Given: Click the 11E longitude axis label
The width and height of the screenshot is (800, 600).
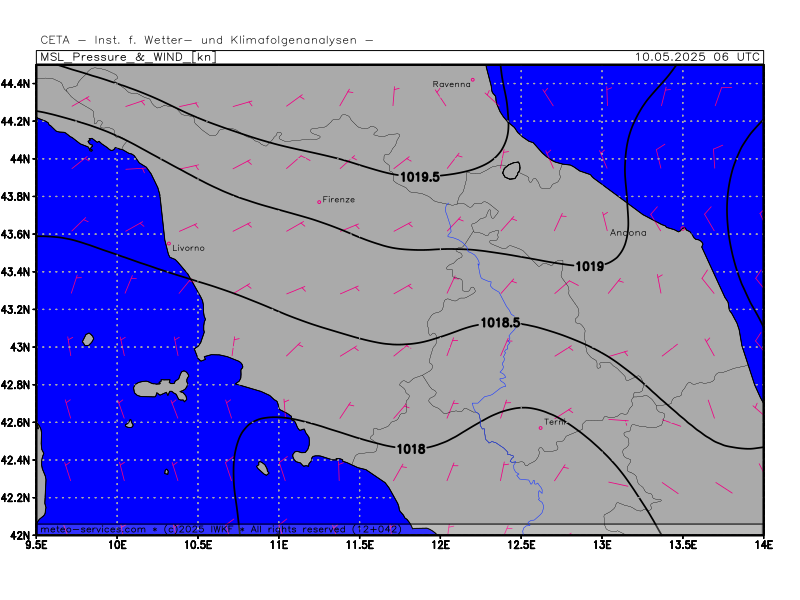Looking at the screenshot, I should (x=279, y=545).
